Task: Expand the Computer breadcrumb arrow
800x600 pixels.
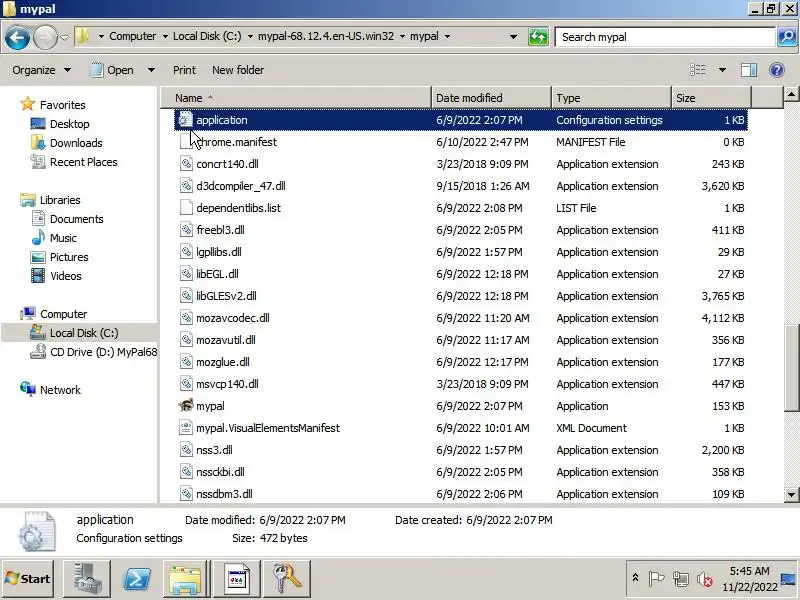Action: [165, 36]
